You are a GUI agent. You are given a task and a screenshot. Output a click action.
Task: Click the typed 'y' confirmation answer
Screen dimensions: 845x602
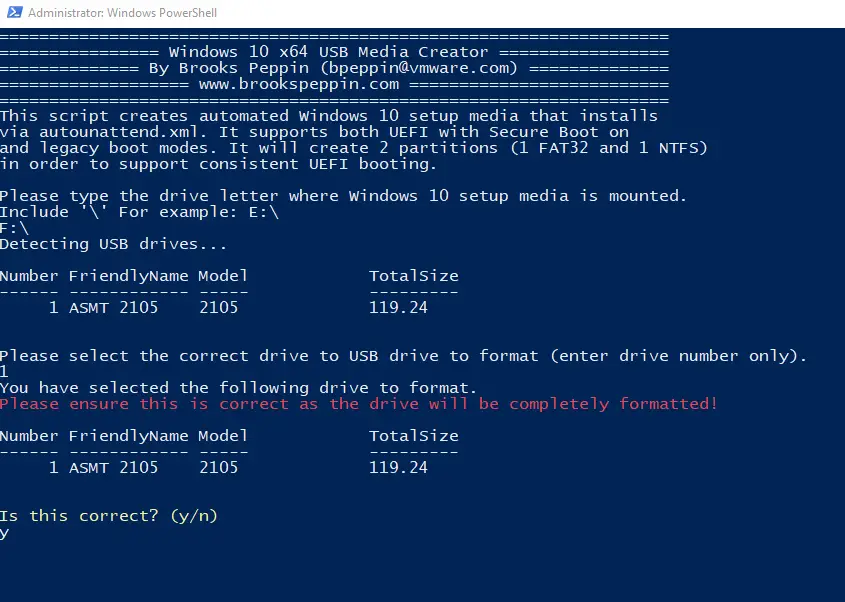point(4,533)
